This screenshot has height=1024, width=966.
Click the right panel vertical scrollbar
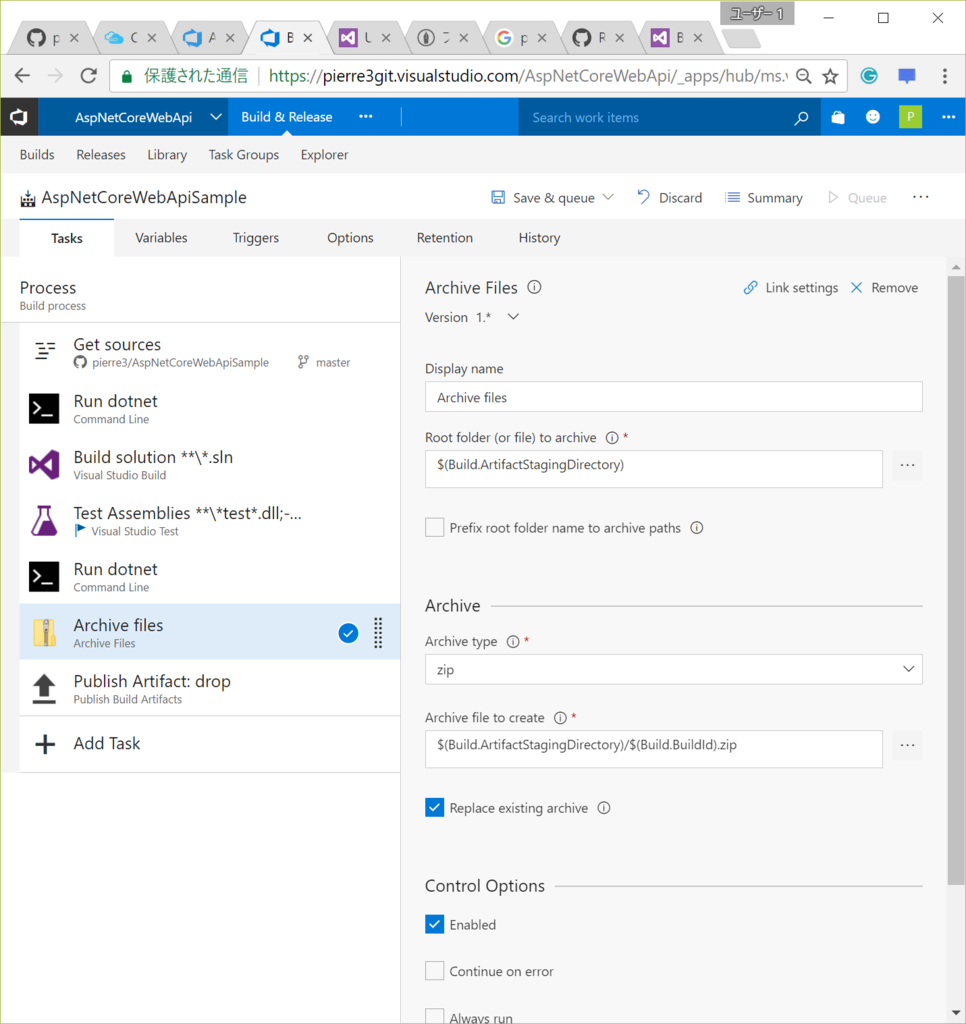[956, 580]
